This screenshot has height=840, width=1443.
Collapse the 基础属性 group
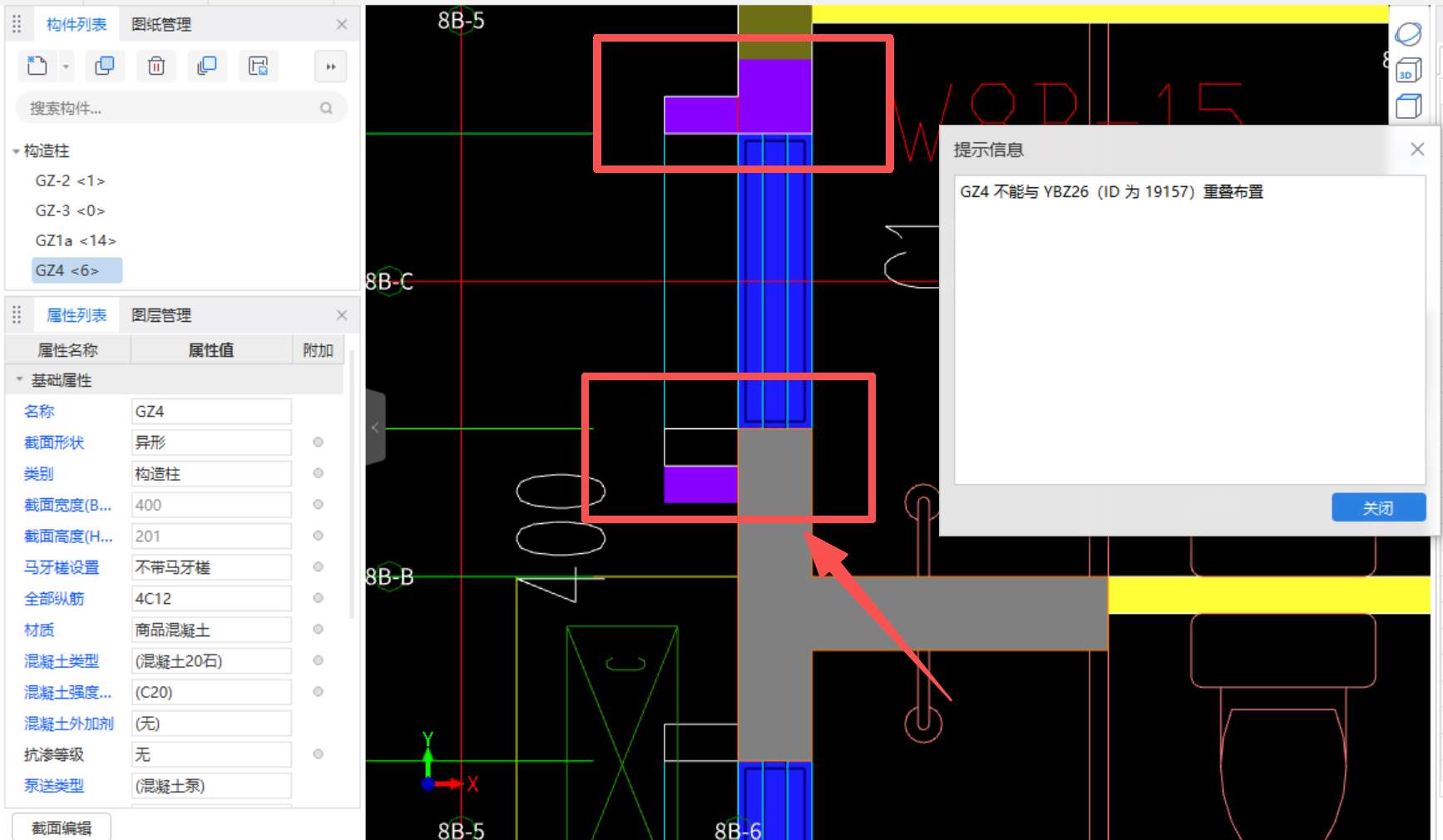pyautogui.click(x=19, y=380)
